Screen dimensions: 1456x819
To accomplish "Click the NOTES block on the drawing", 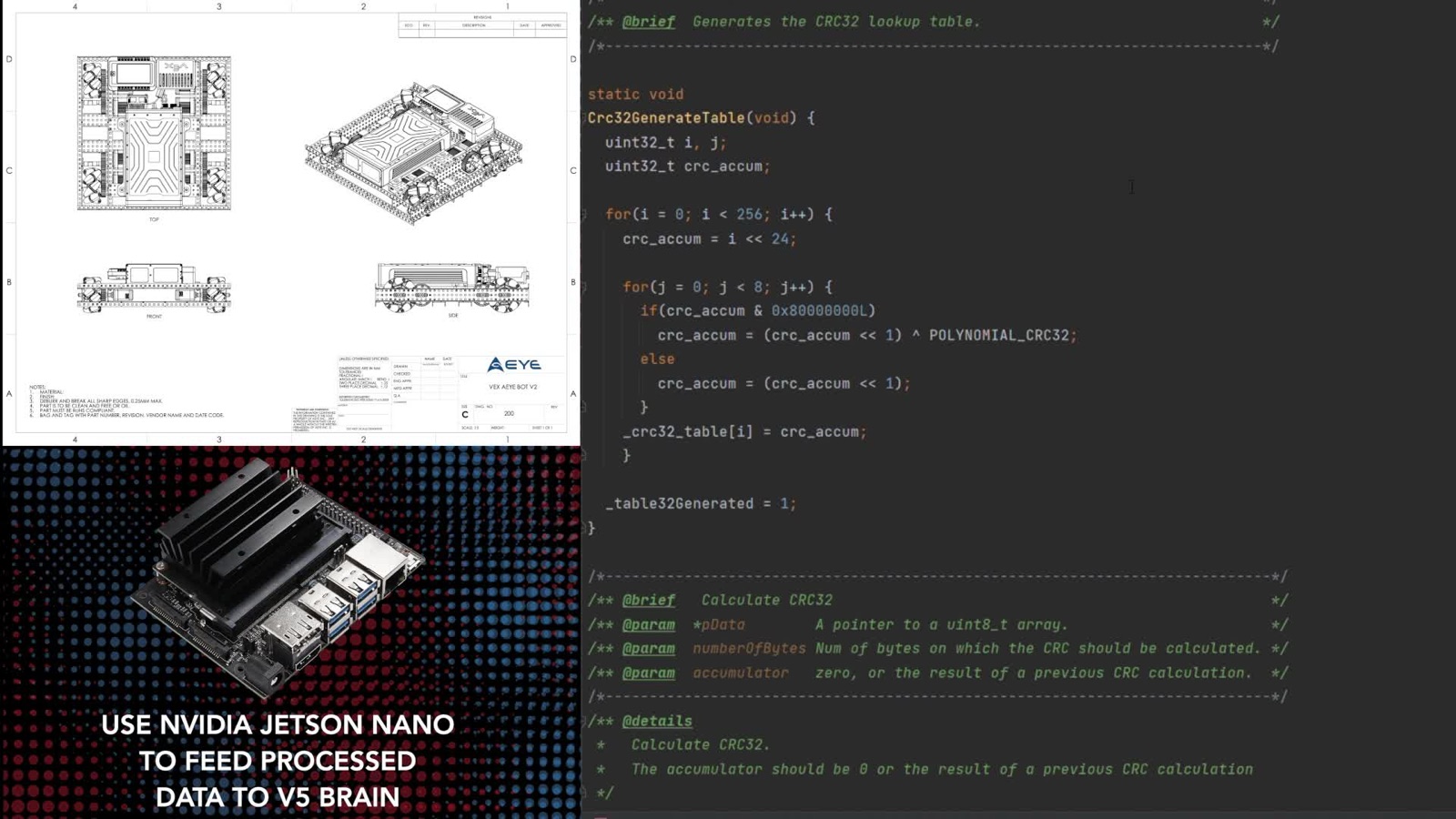I will (x=126, y=401).
